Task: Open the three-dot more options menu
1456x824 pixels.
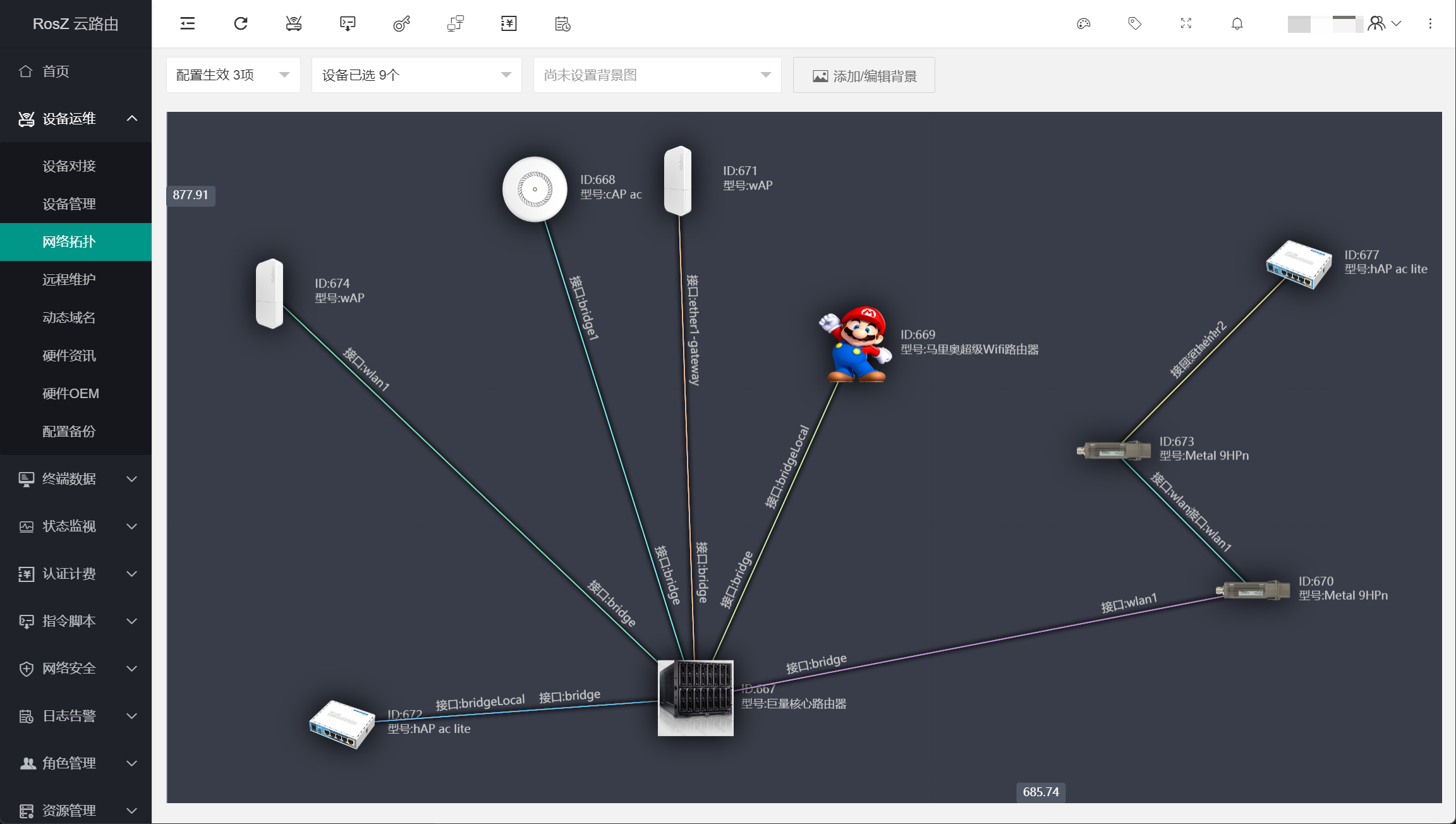Action: 1430,24
